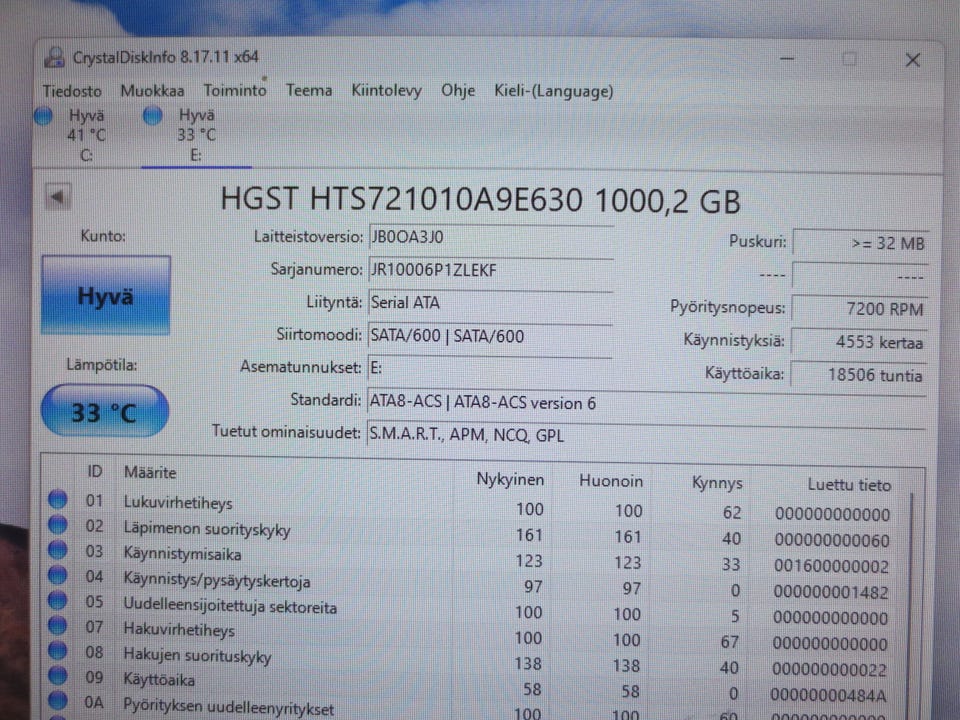Select the Käynnistymisaika attribute row
The width and height of the screenshot is (960, 720).
(471, 558)
